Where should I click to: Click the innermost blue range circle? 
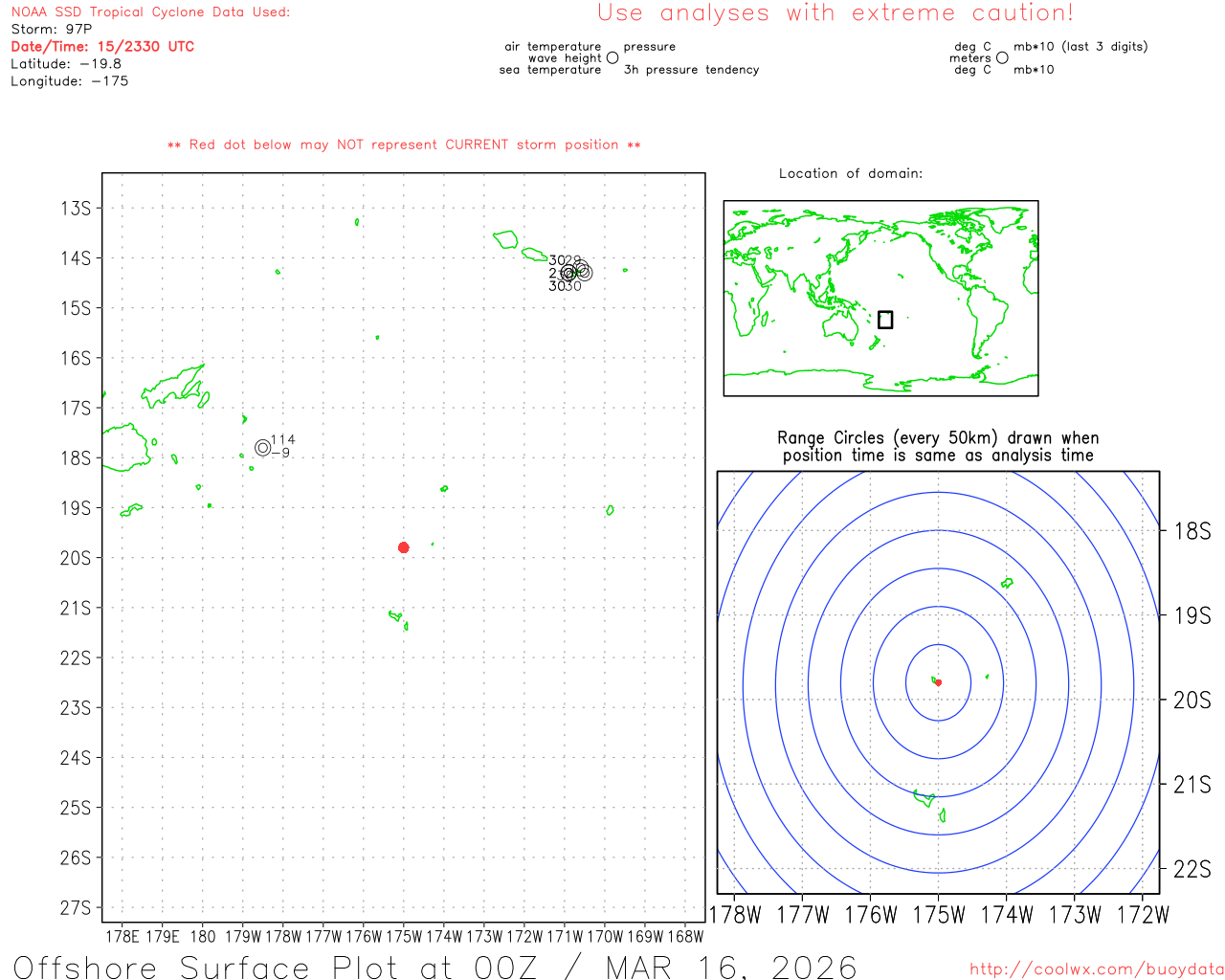click(938, 682)
